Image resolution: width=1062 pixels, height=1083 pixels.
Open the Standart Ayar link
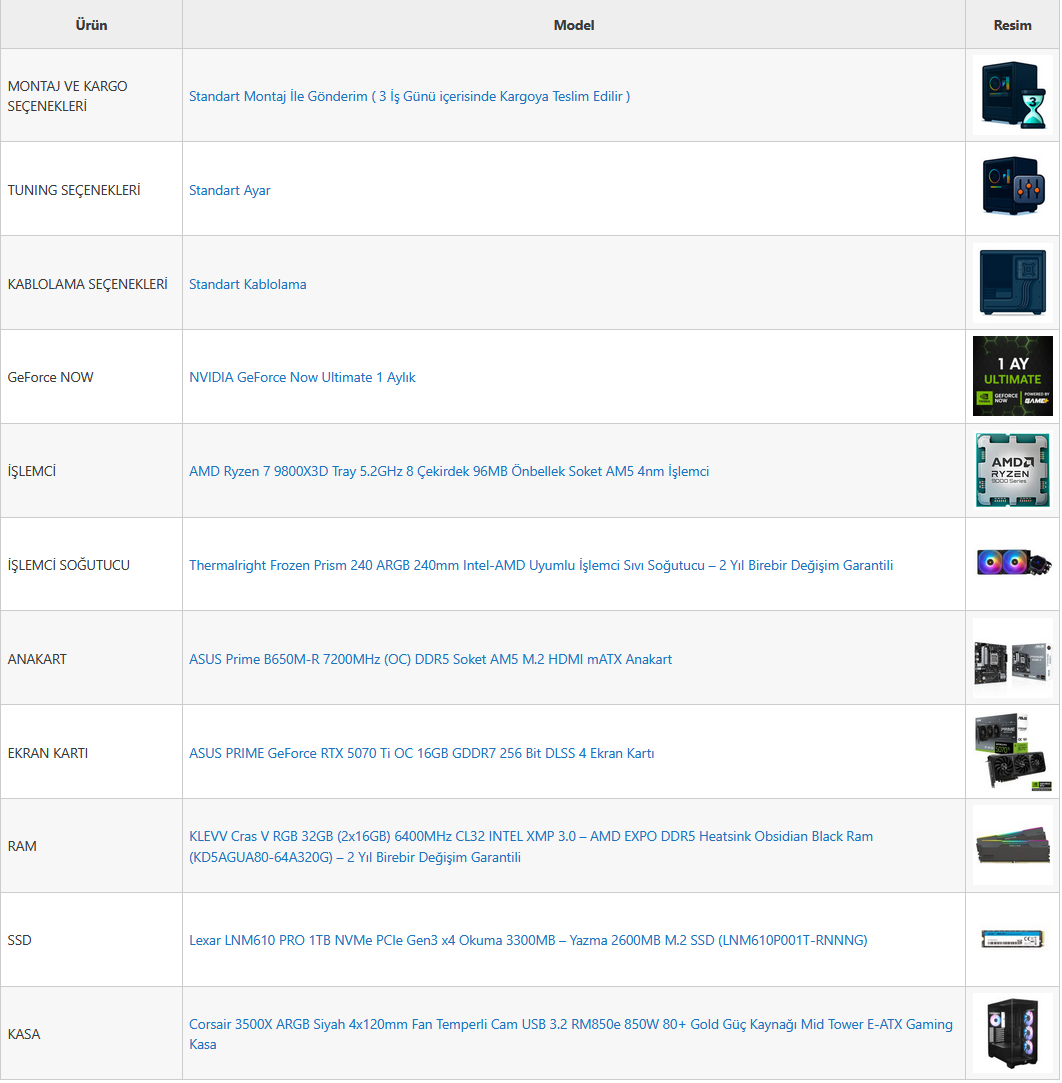pyautogui.click(x=230, y=190)
